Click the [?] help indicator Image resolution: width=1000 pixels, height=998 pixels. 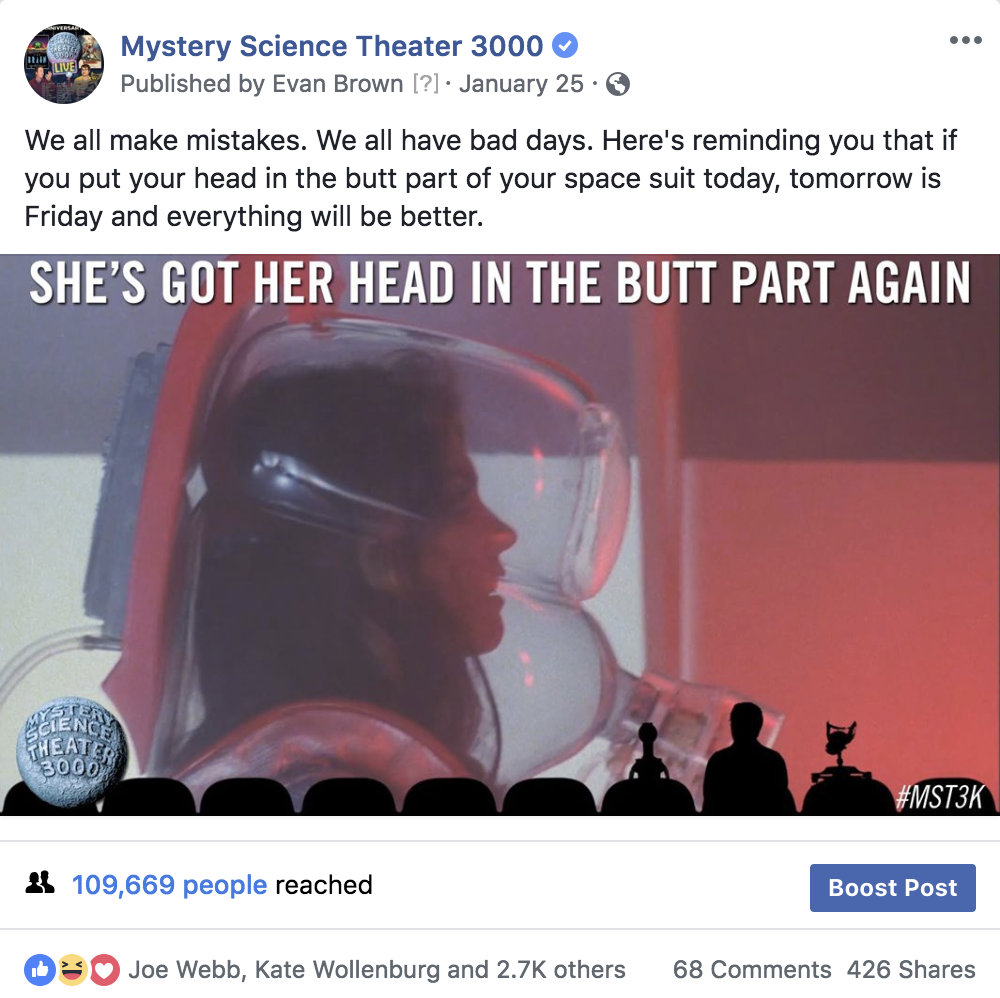tap(425, 84)
